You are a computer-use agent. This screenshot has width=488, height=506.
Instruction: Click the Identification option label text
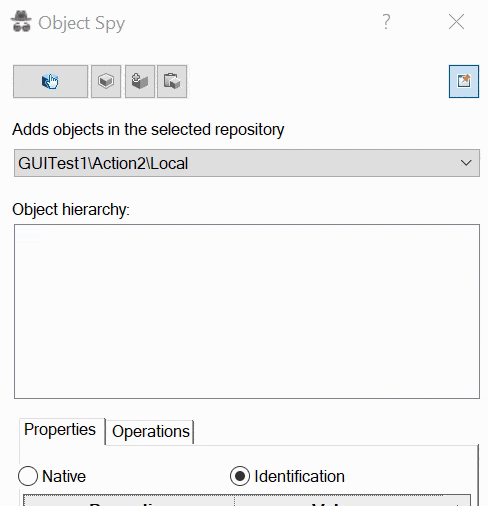pos(299,476)
